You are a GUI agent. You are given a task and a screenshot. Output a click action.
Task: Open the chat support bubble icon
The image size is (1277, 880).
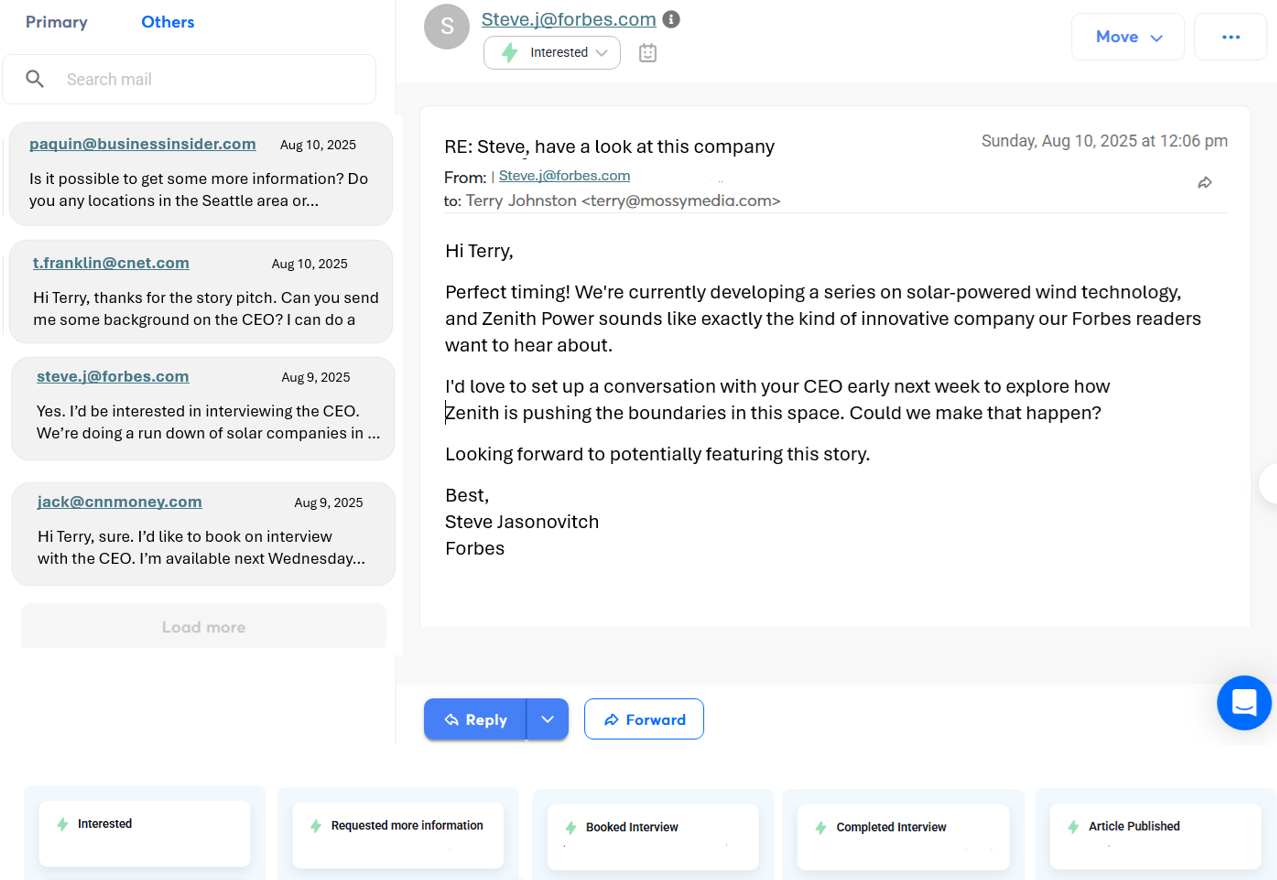coord(1243,702)
